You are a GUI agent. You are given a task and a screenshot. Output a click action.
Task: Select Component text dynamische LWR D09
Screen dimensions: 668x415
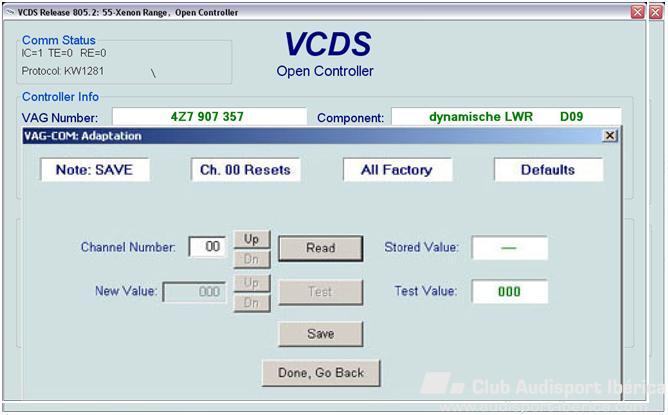point(506,116)
